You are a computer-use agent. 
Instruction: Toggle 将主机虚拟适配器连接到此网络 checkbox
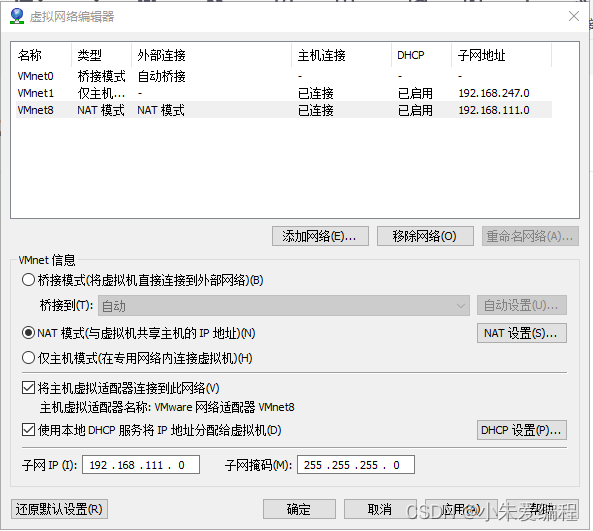(28, 388)
